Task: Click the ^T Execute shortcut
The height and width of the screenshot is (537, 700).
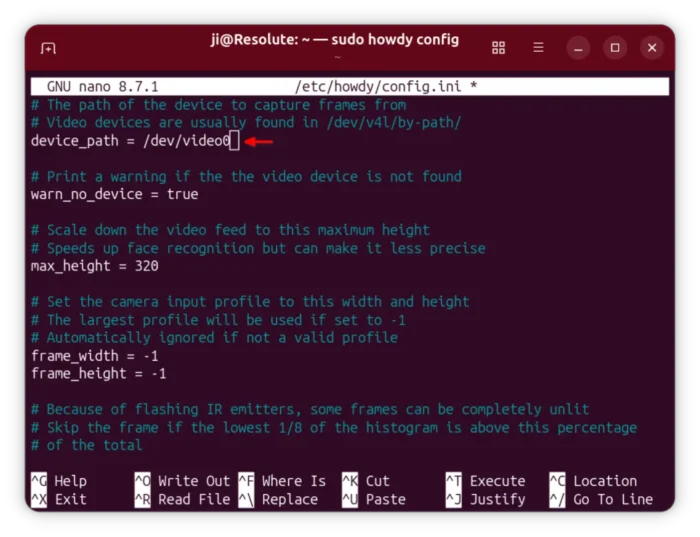Action: 485,481
